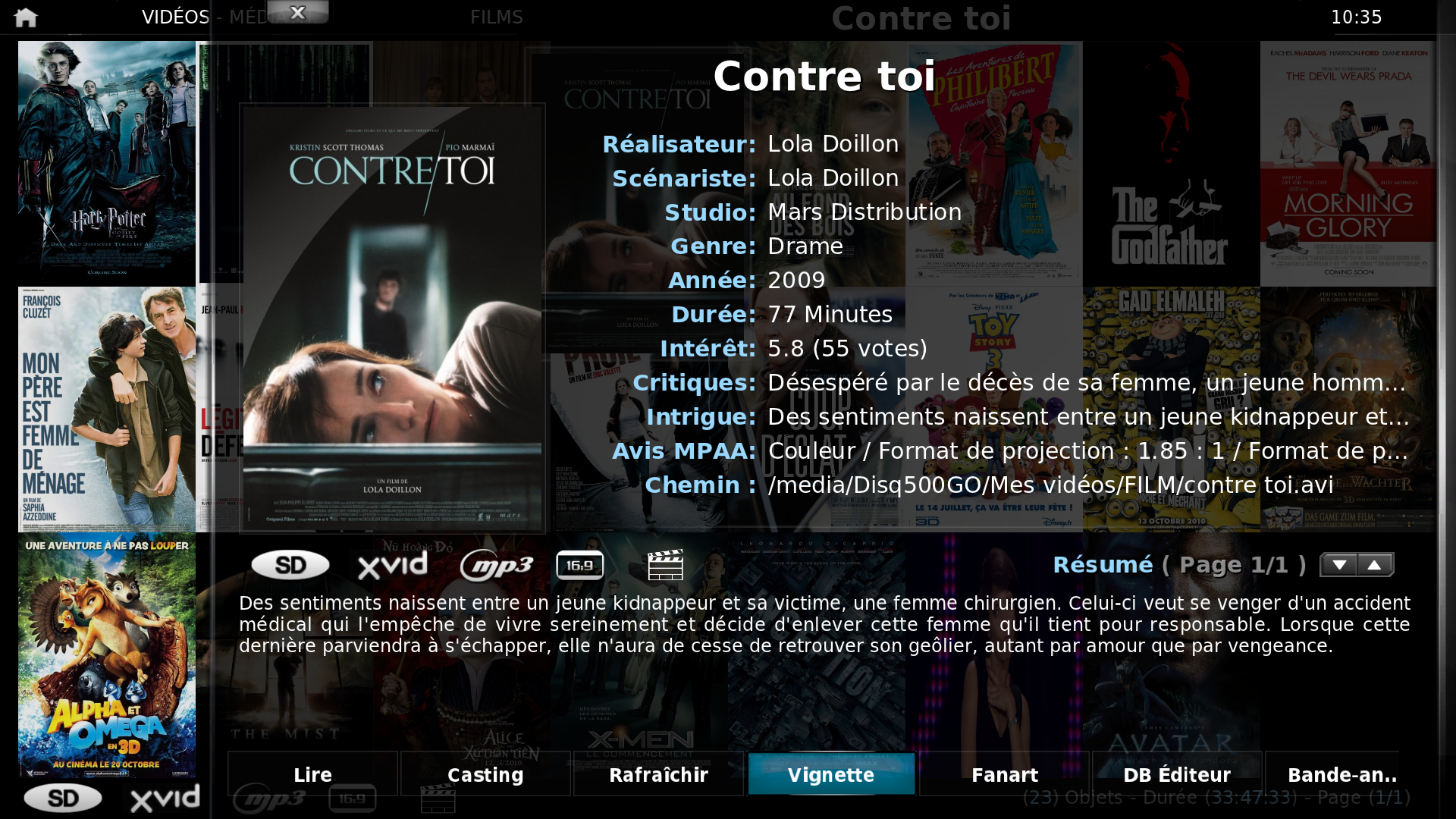This screenshot has width=1456, height=819.
Task: Page down the Résumé text
Action: (1339, 565)
